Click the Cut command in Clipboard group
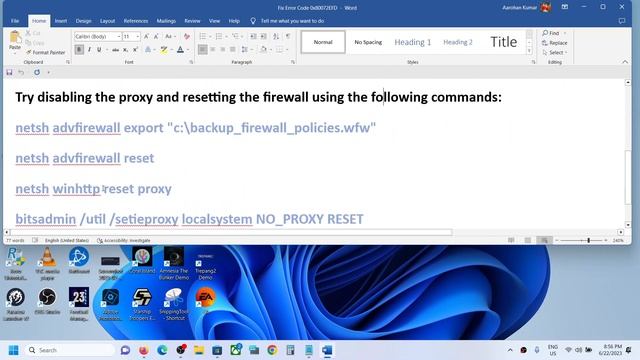The height and width of the screenshot is (360, 640). coord(33,33)
